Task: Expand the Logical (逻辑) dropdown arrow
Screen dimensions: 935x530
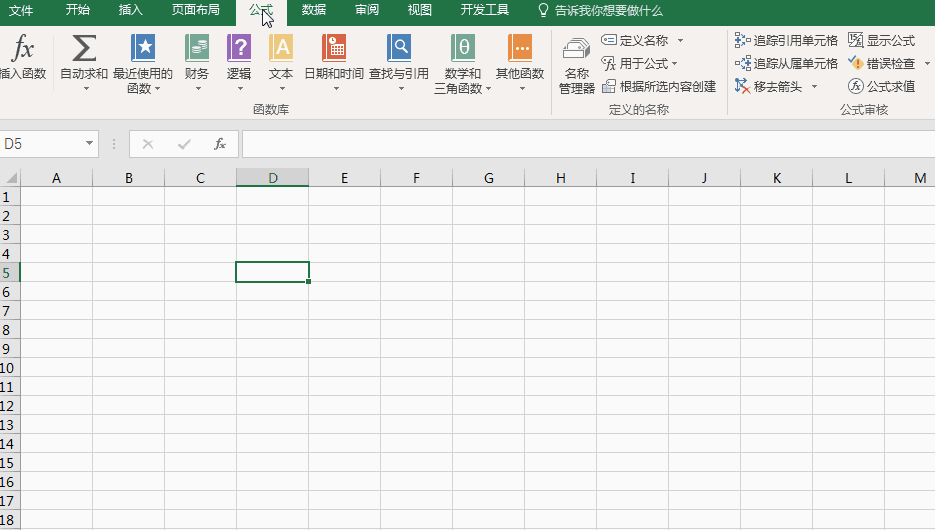Action: 240,89
